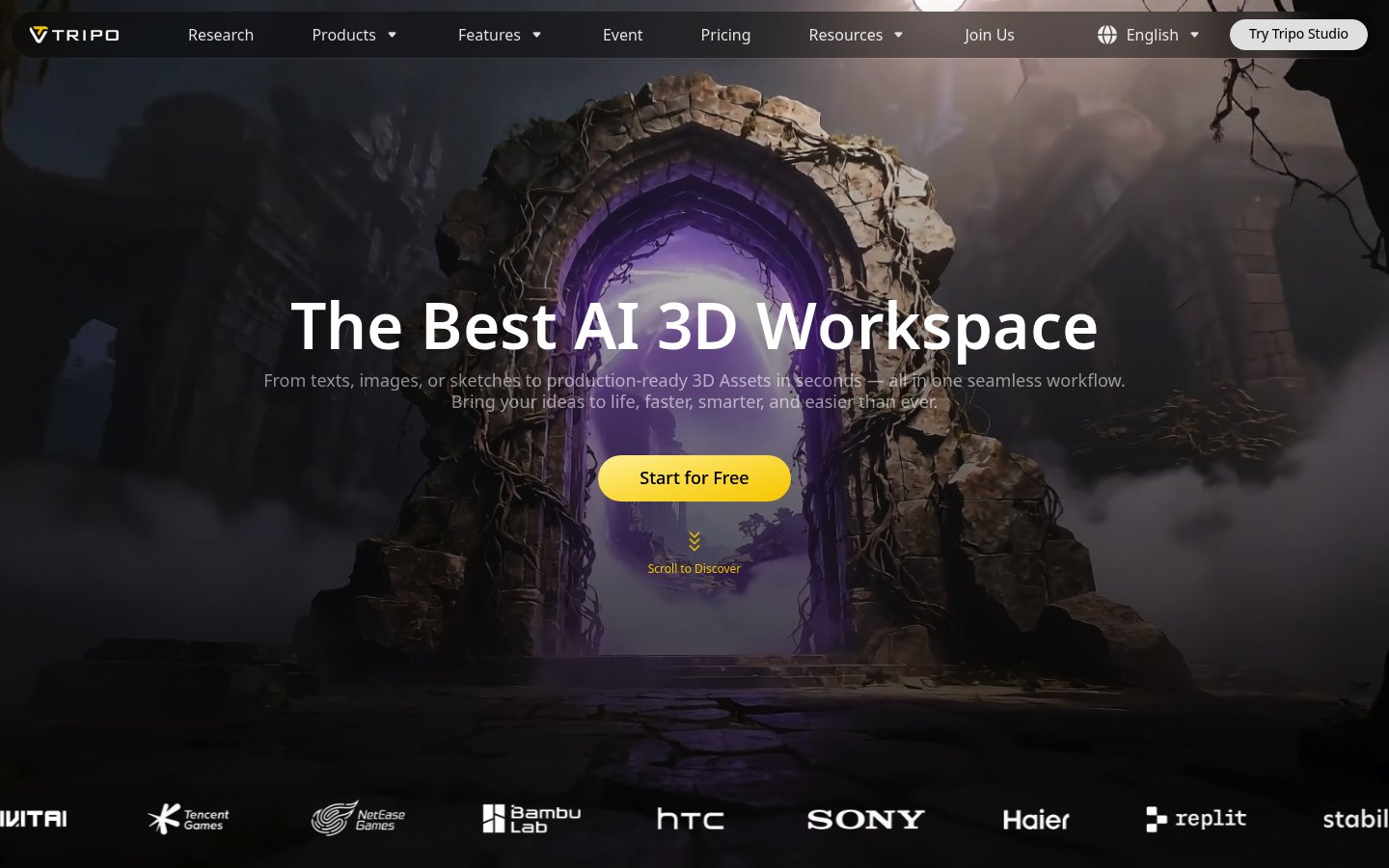Click the Try Tripo Studio button
This screenshot has width=1389, height=868.
coord(1298,35)
